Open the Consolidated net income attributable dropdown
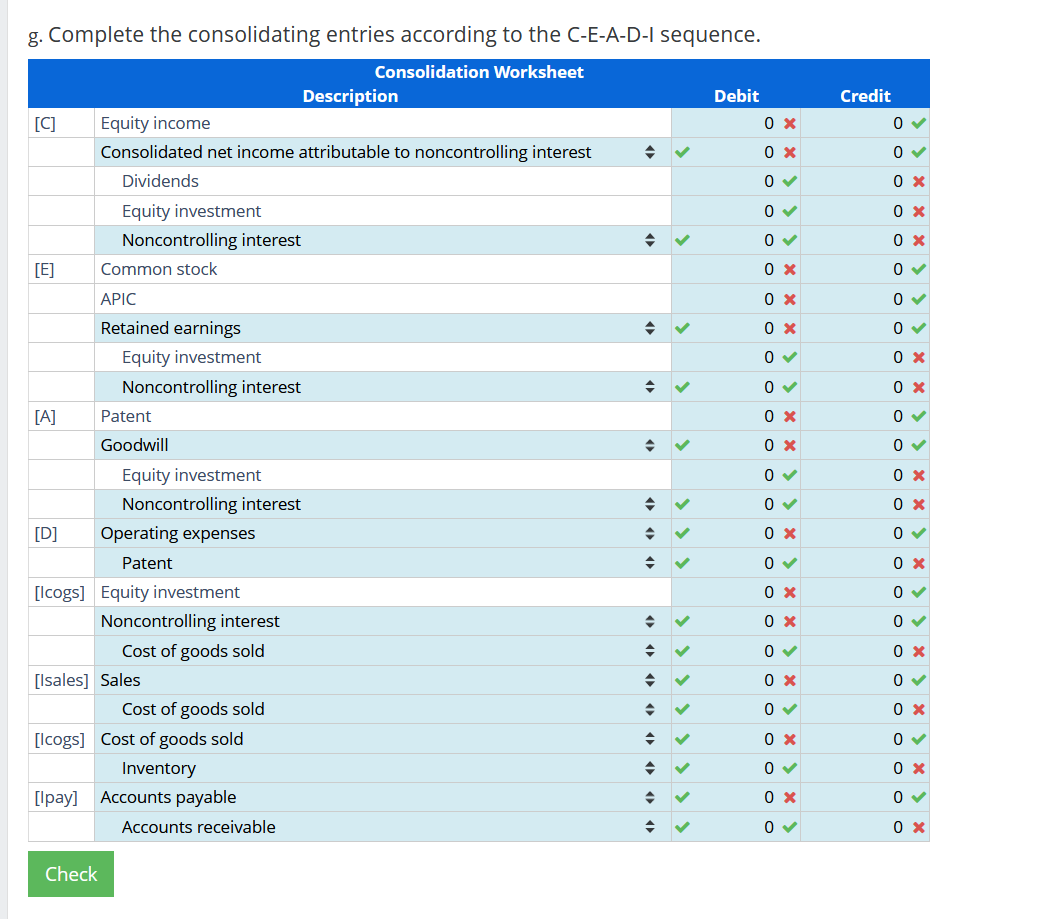The height and width of the screenshot is (919, 1060). pyautogui.click(x=383, y=152)
